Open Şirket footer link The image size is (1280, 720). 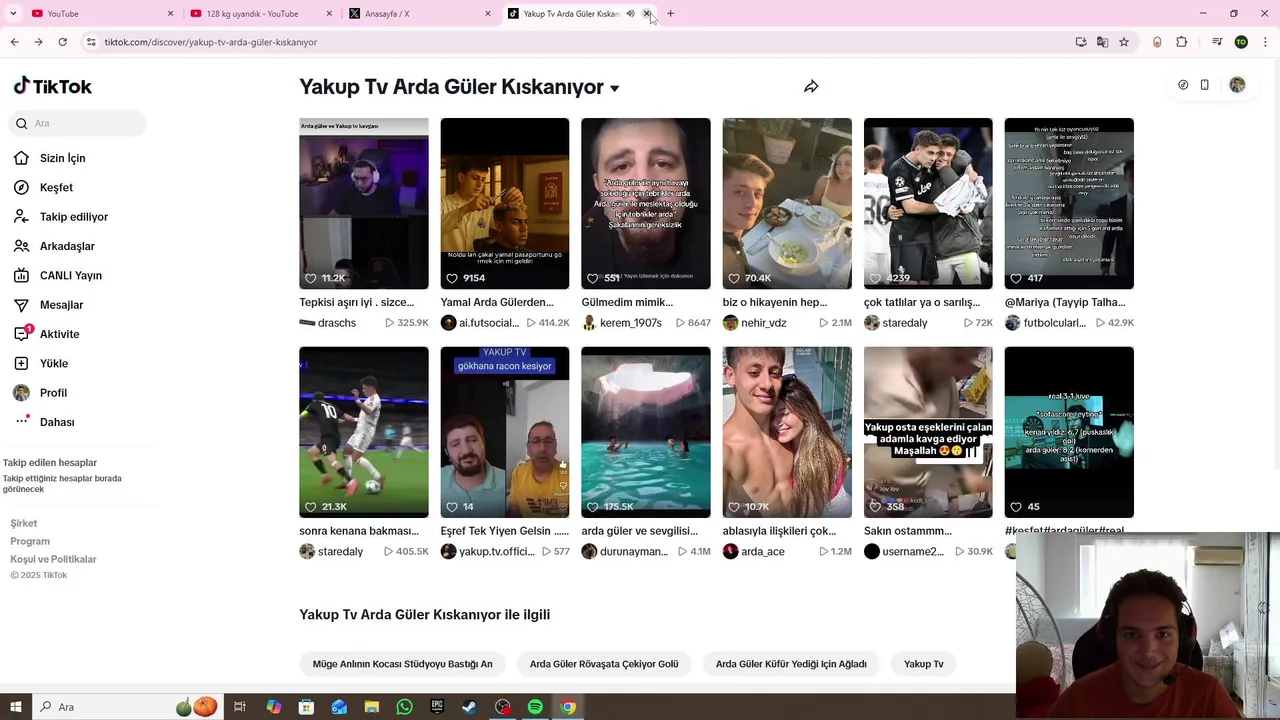(x=24, y=523)
